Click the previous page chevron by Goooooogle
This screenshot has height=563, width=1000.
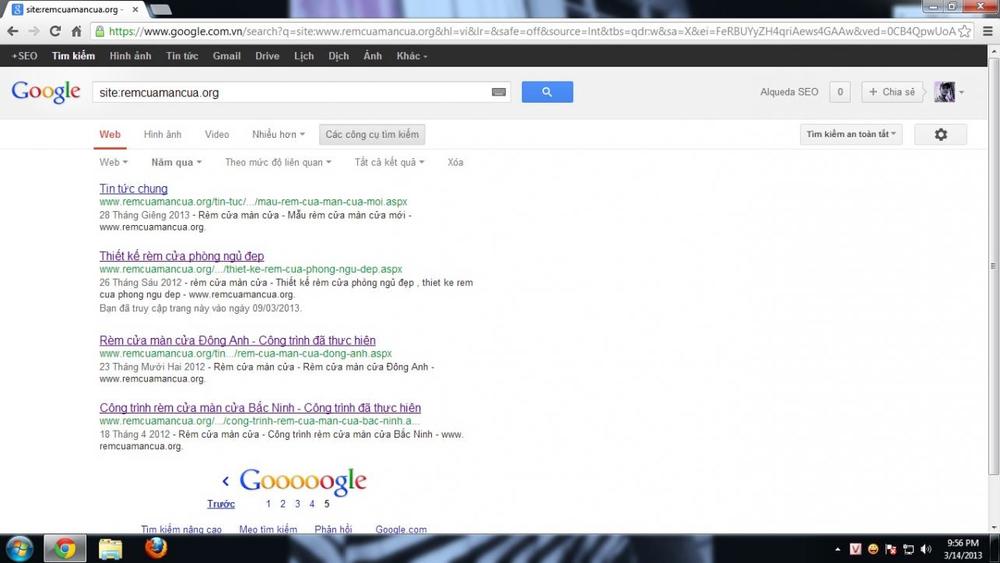point(225,481)
